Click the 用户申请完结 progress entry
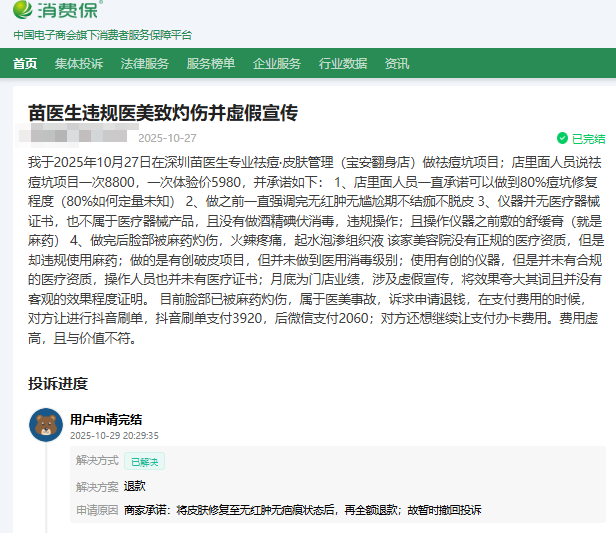The image size is (616, 533). point(106,419)
